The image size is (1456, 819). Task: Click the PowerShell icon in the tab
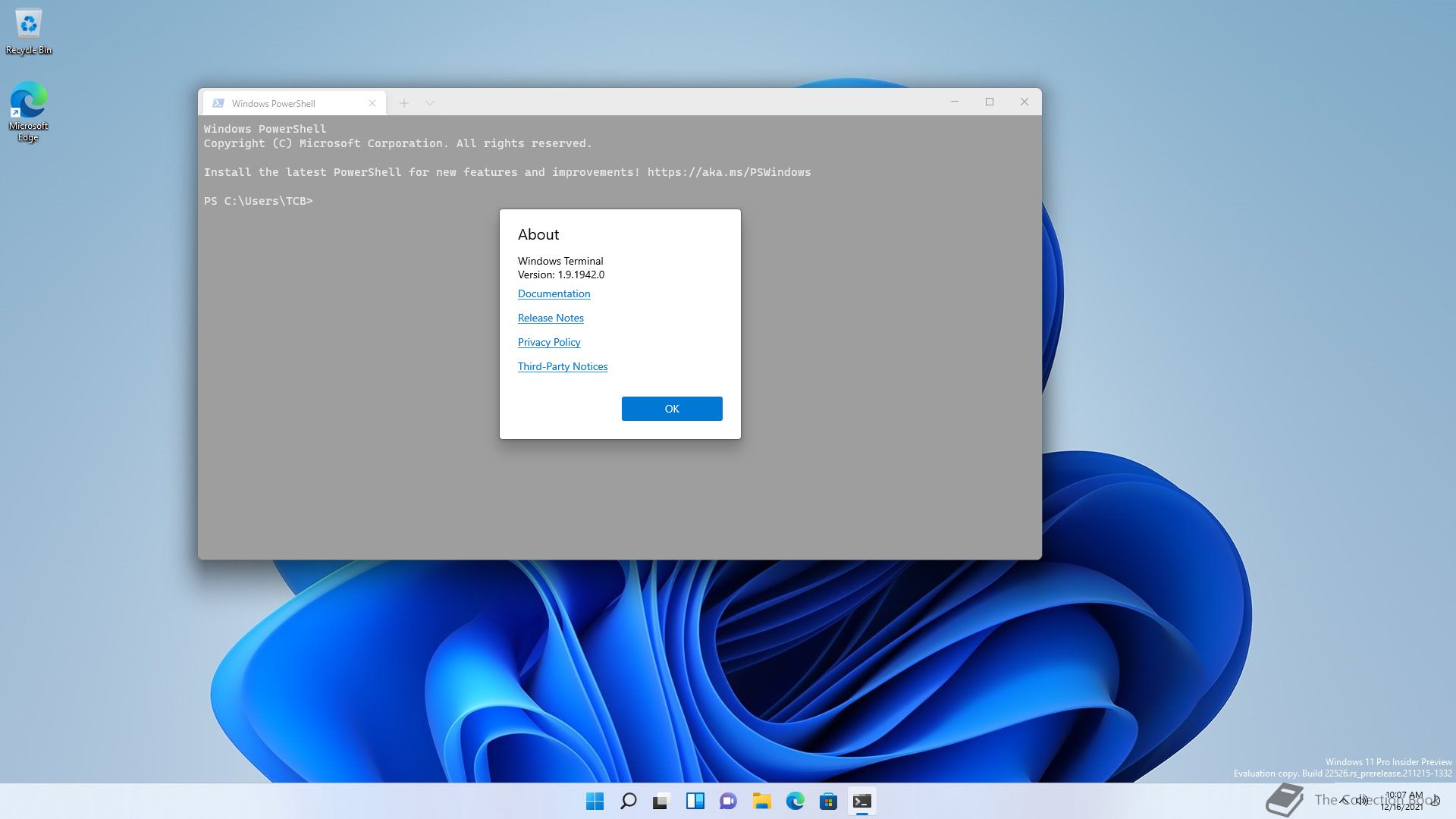[218, 103]
